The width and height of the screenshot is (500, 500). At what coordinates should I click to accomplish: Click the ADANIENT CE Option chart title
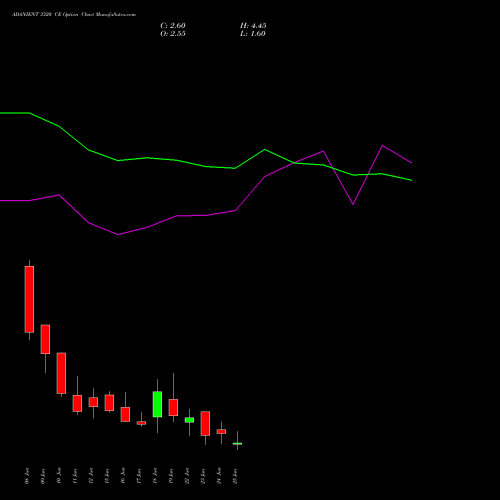74,15
